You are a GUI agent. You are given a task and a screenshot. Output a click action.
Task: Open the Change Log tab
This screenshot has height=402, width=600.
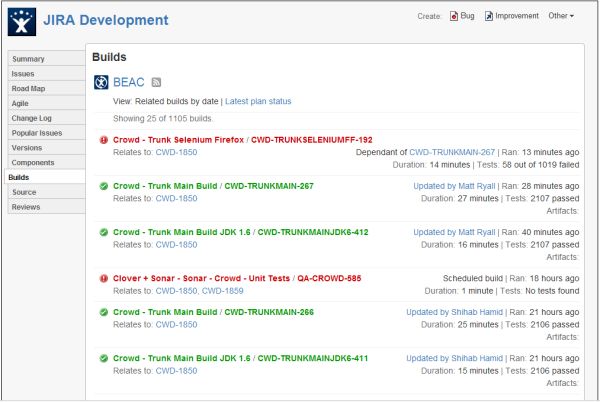(x=46, y=118)
